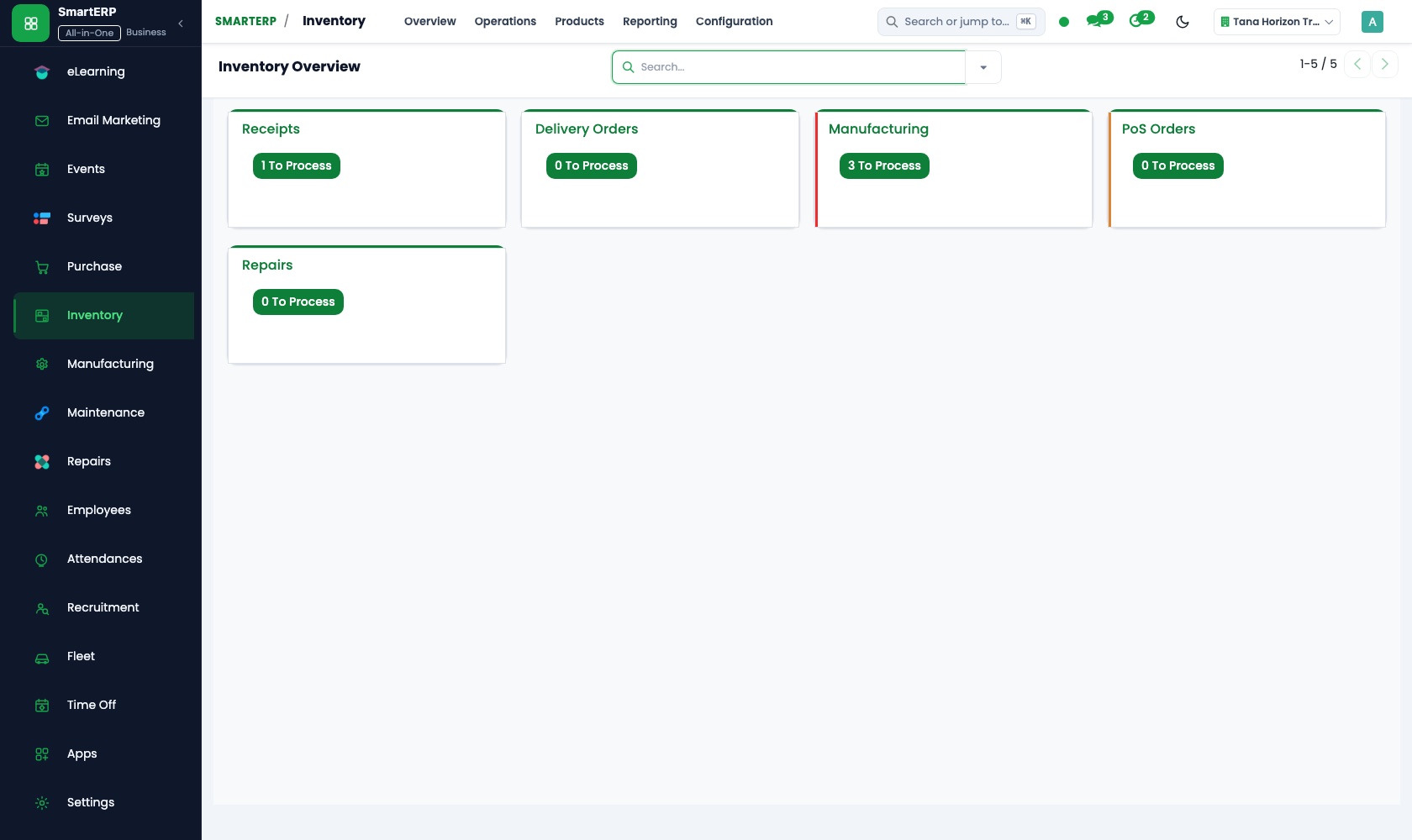Open the Receipts card title
Image resolution: width=1412 pixels, height=840 pixels.
point(271,129)
